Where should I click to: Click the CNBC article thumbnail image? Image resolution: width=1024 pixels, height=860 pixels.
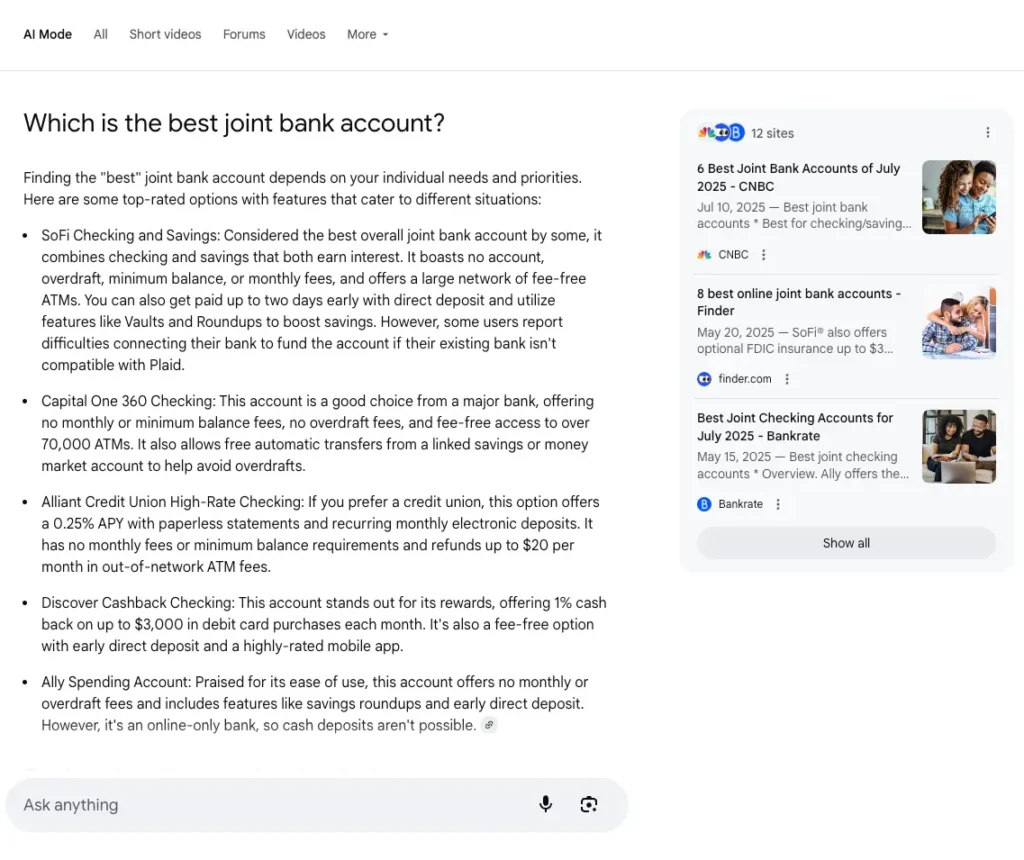coord(959,197)
